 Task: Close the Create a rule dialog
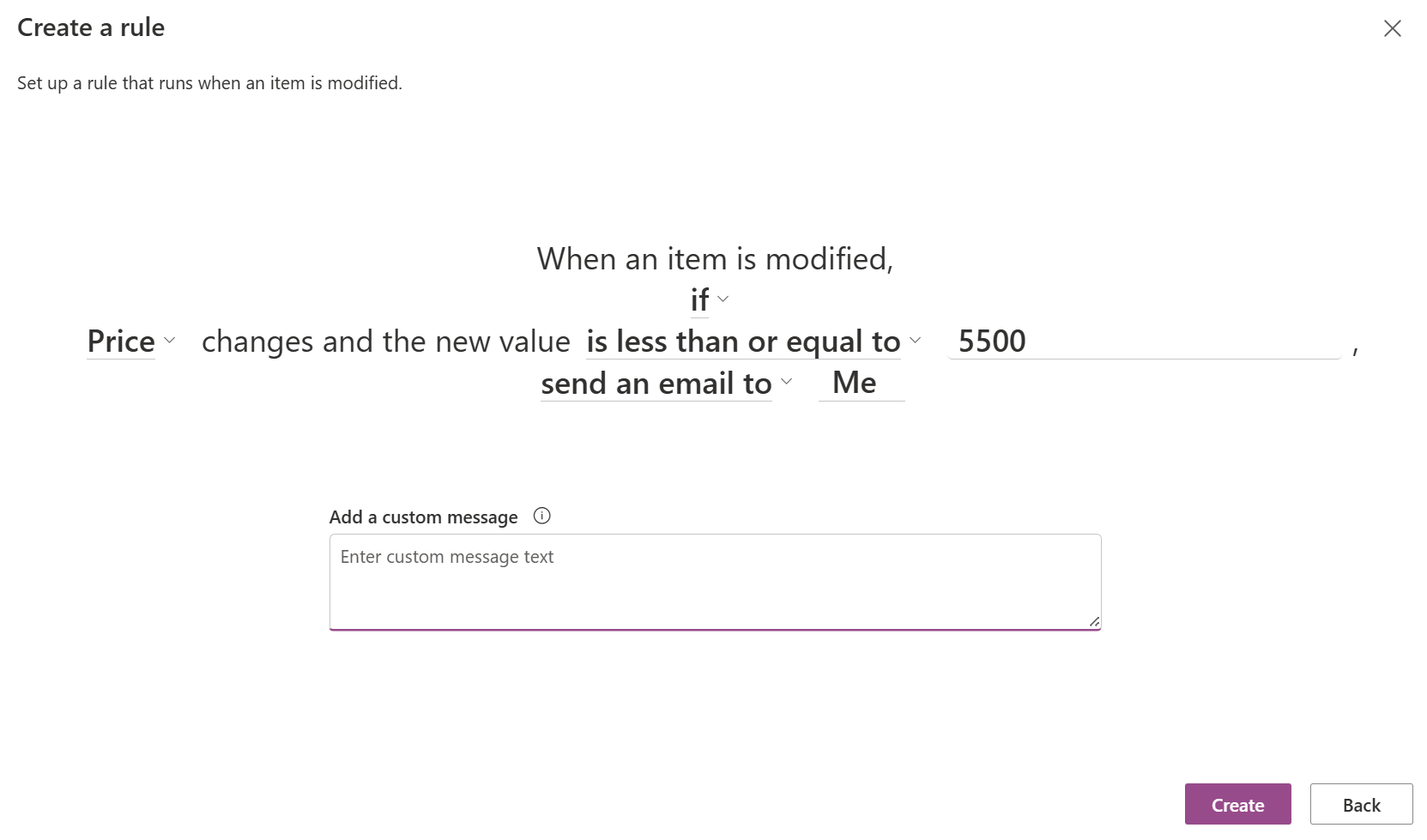click(x=1392, y=28)
